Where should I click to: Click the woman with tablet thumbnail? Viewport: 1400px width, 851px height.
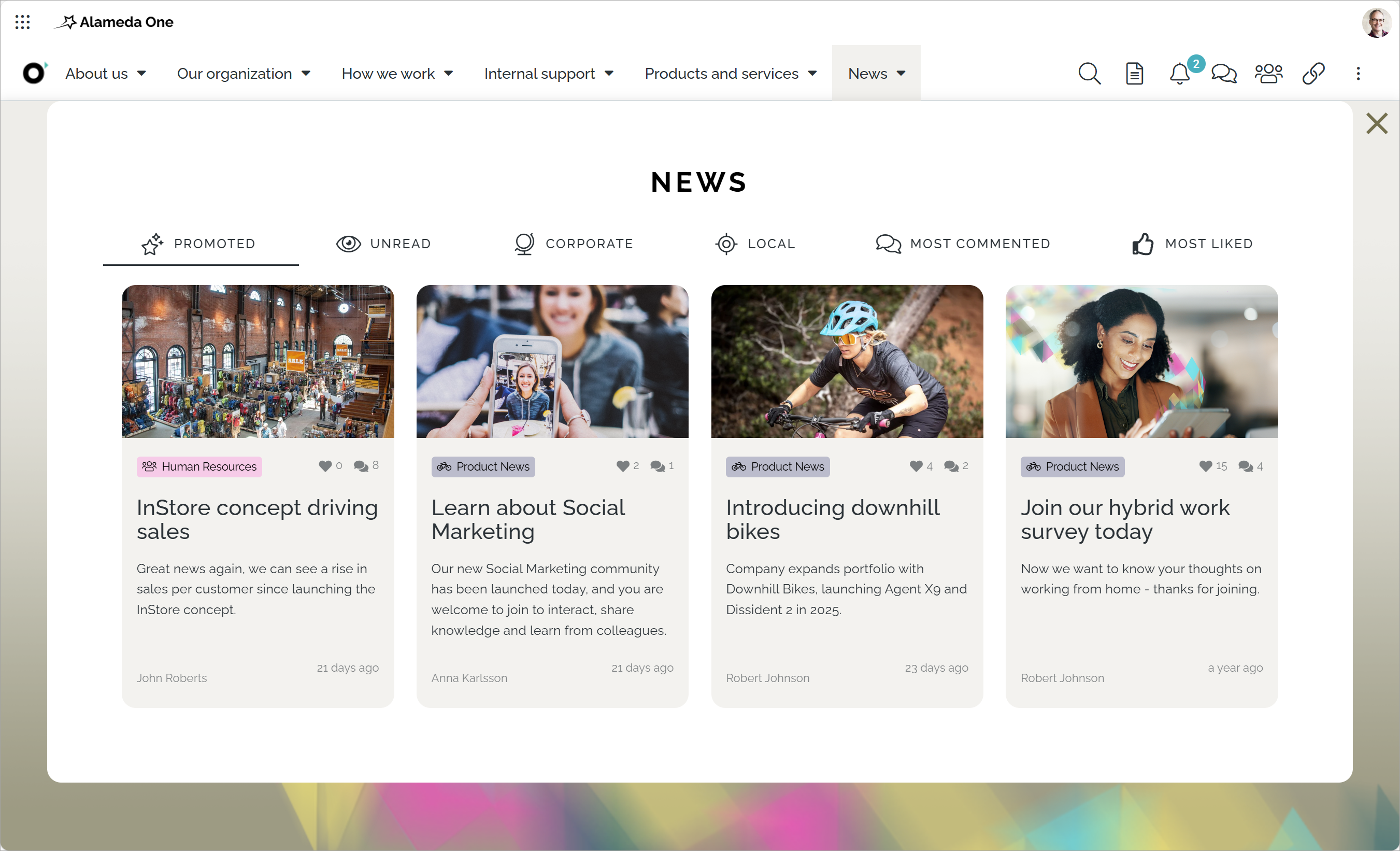(1141, 362)
